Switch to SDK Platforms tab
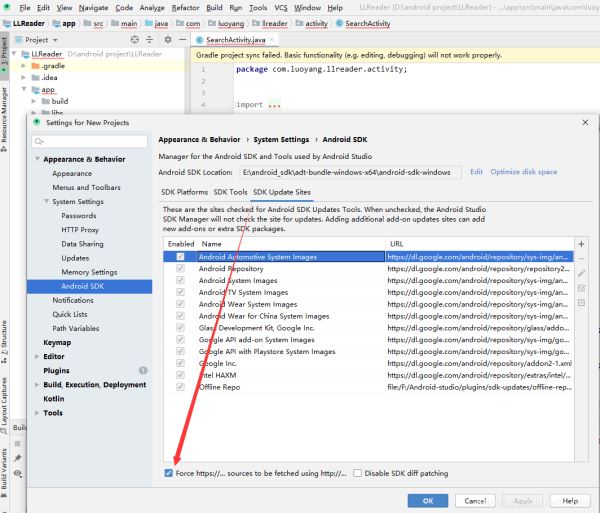Viewport: 600px width, 513px height. [184, 192]
